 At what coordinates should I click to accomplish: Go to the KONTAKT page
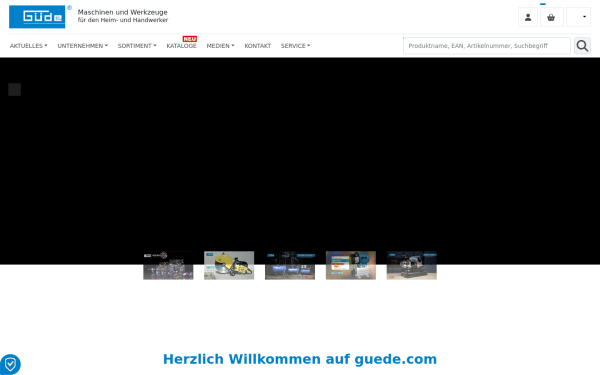[258, 46]
